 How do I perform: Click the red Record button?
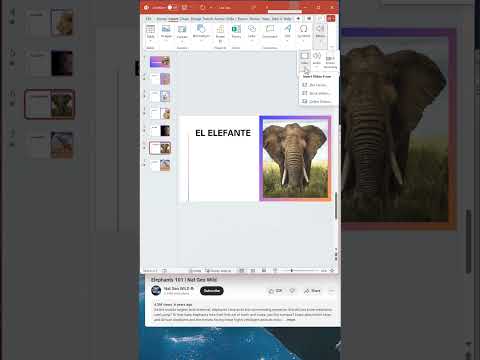pyautogui.click(x=331, y=19)
